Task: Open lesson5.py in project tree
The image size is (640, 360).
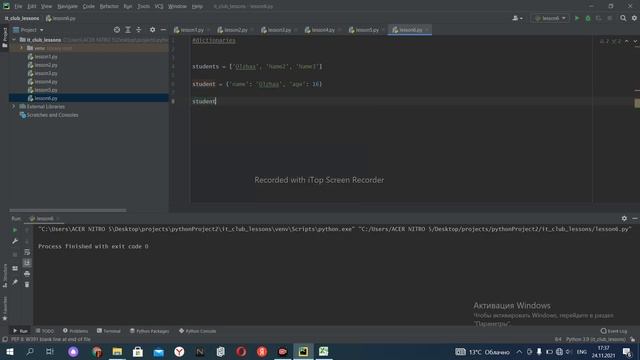Action: tap(46, 90)
